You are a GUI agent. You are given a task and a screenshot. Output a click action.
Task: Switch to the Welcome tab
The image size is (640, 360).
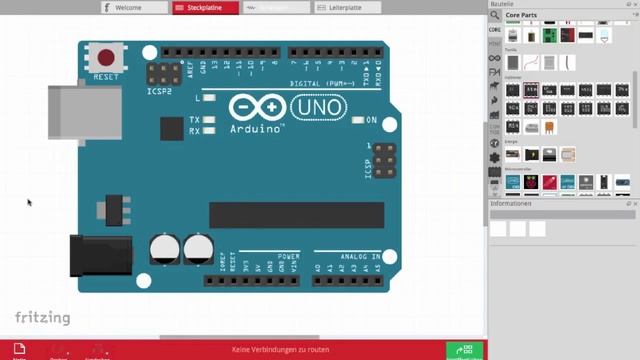coord(135,8)
